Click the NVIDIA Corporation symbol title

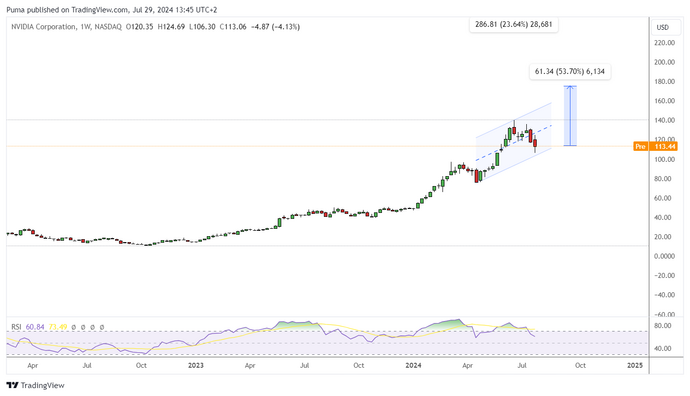[43, 27]
